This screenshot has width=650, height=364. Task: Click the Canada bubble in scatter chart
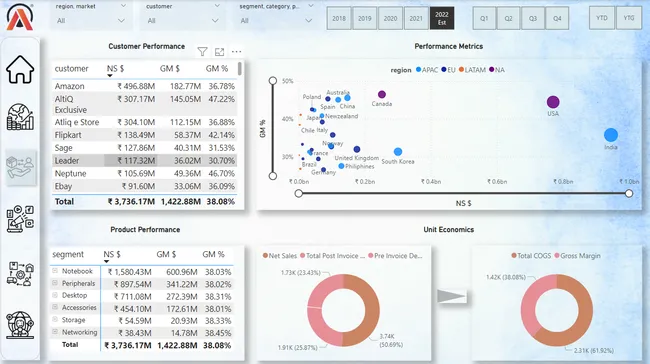tap(382, 95)
